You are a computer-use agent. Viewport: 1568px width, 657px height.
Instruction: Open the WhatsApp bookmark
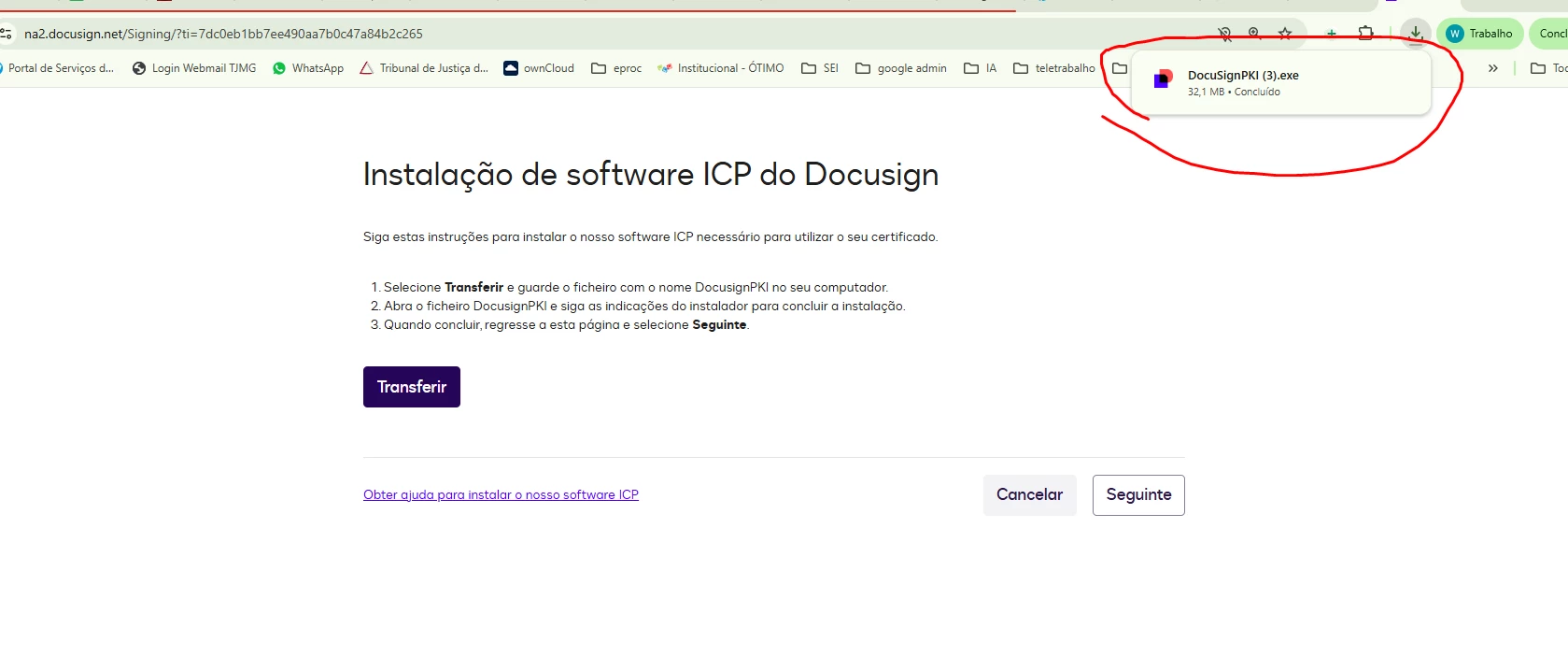coord(308,68)
